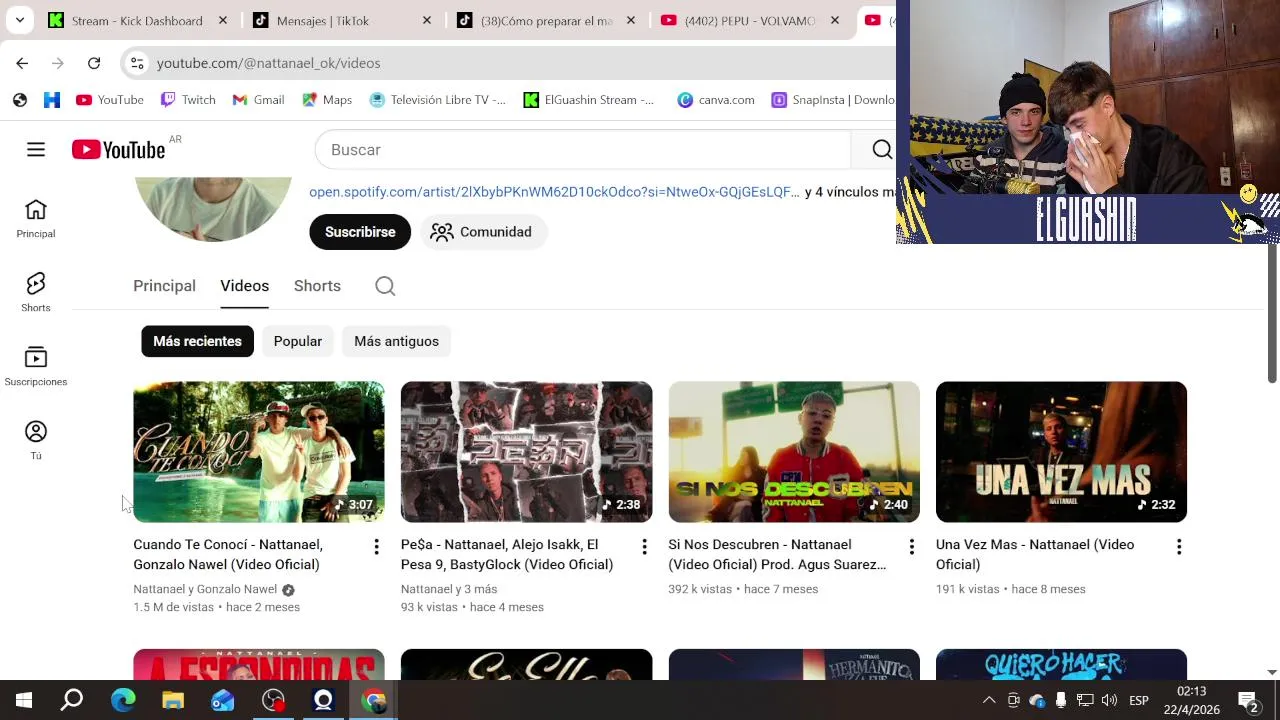The image size is (1280, 720).
Task: Play the Si Nos Descubren thumbnail
Action: (794, 452)
